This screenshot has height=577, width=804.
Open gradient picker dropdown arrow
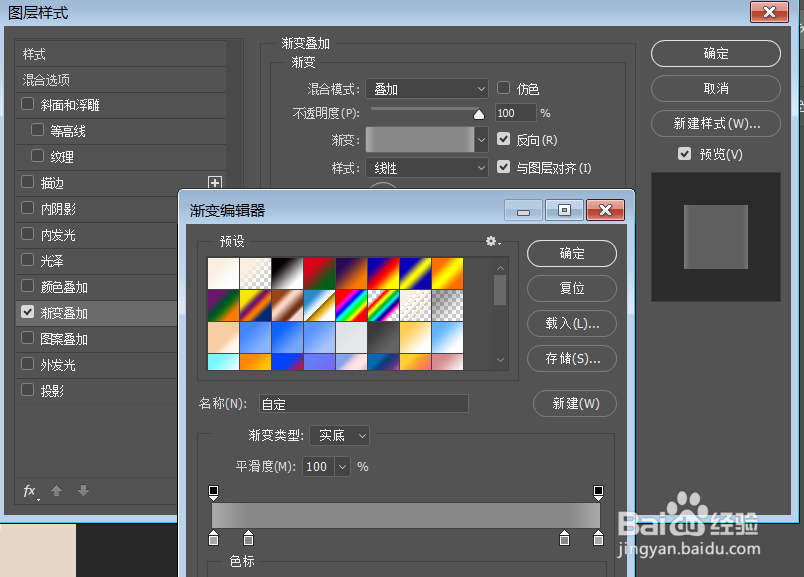[x=481, y=140]
